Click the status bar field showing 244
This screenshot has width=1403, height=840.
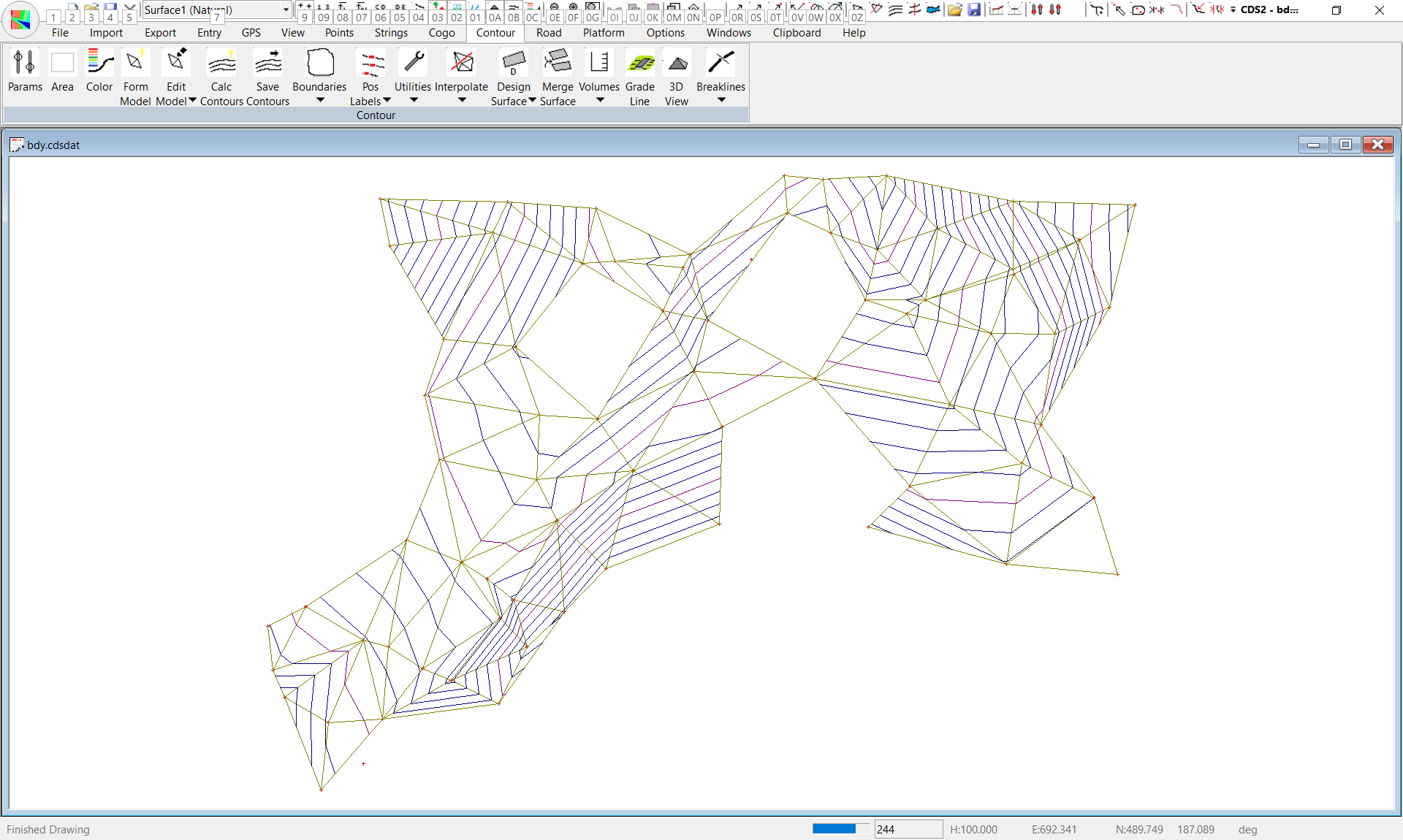click(x=908, y=829)
